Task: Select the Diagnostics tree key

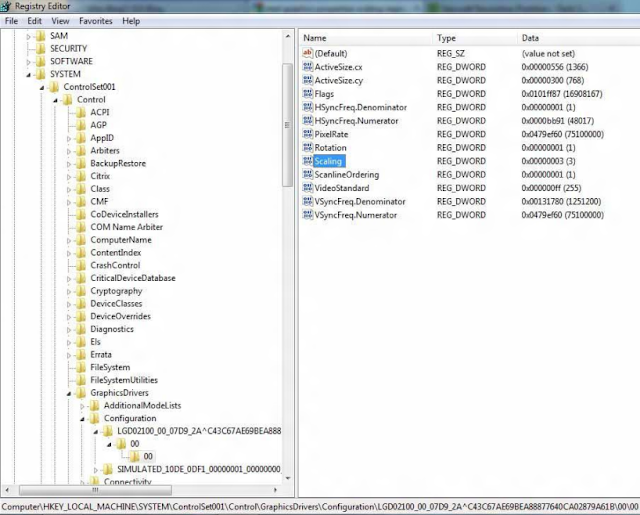Action: click(112, 329)
